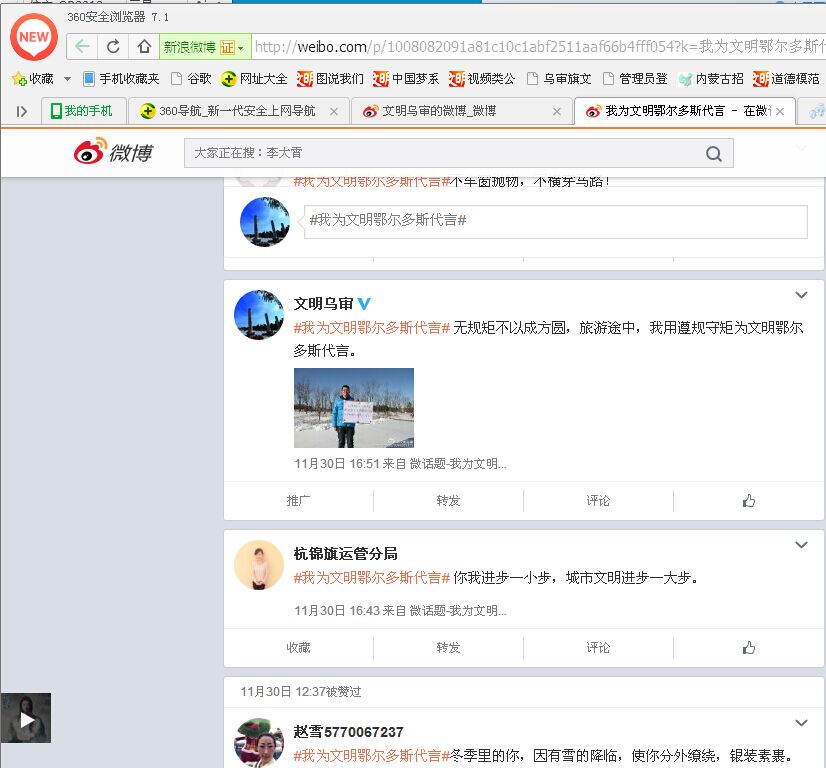826x768 pixels.
Task: Open the 内蒙古招 bookmark
Action: pos(711,79)
